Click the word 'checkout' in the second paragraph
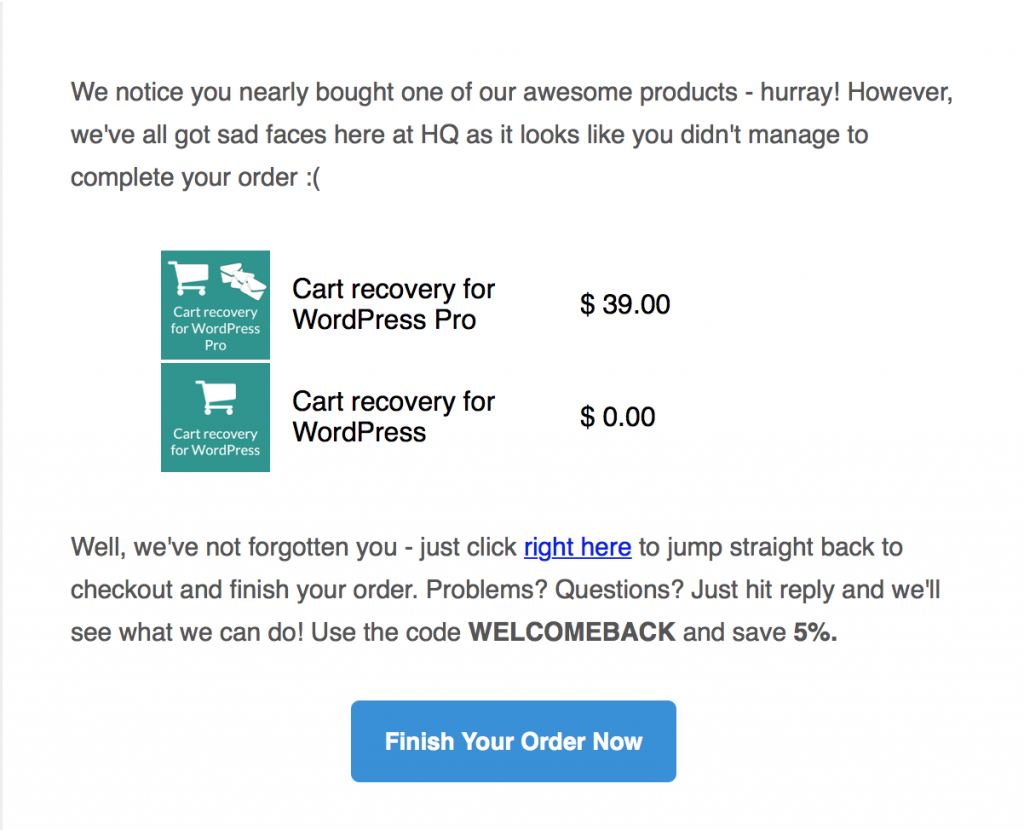Screen dimensions: 1024x830 (x=122, y=590)
